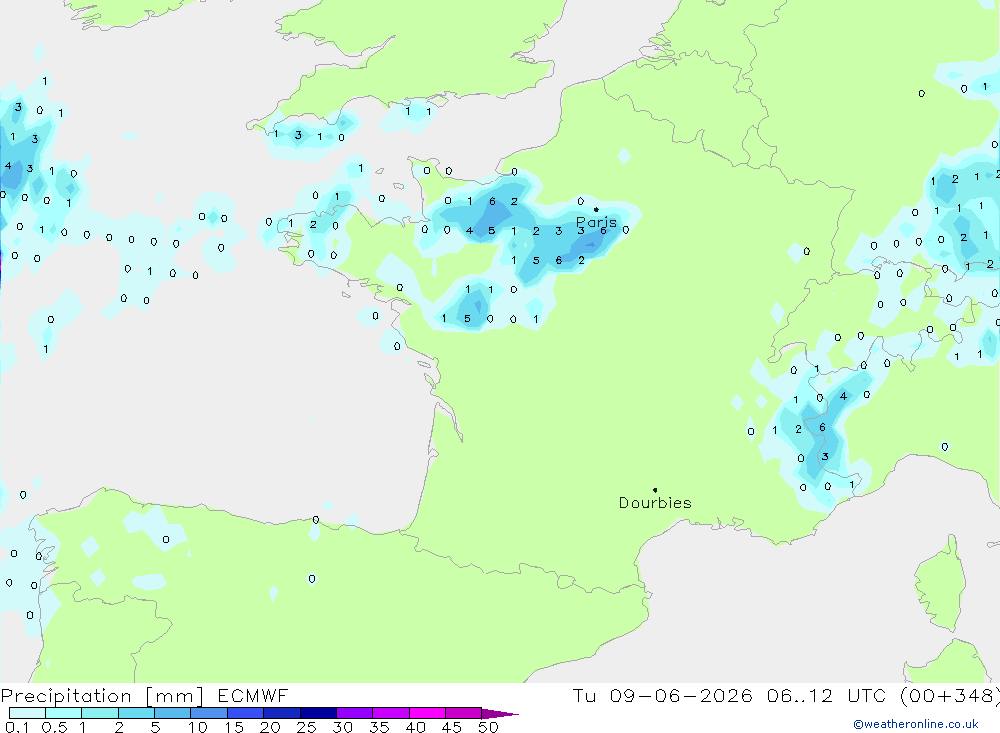The height and width of the screenshot is (733, 1000).
Task: Pick the 10–15 mm legend color swatch
Action: click(209, 713)
